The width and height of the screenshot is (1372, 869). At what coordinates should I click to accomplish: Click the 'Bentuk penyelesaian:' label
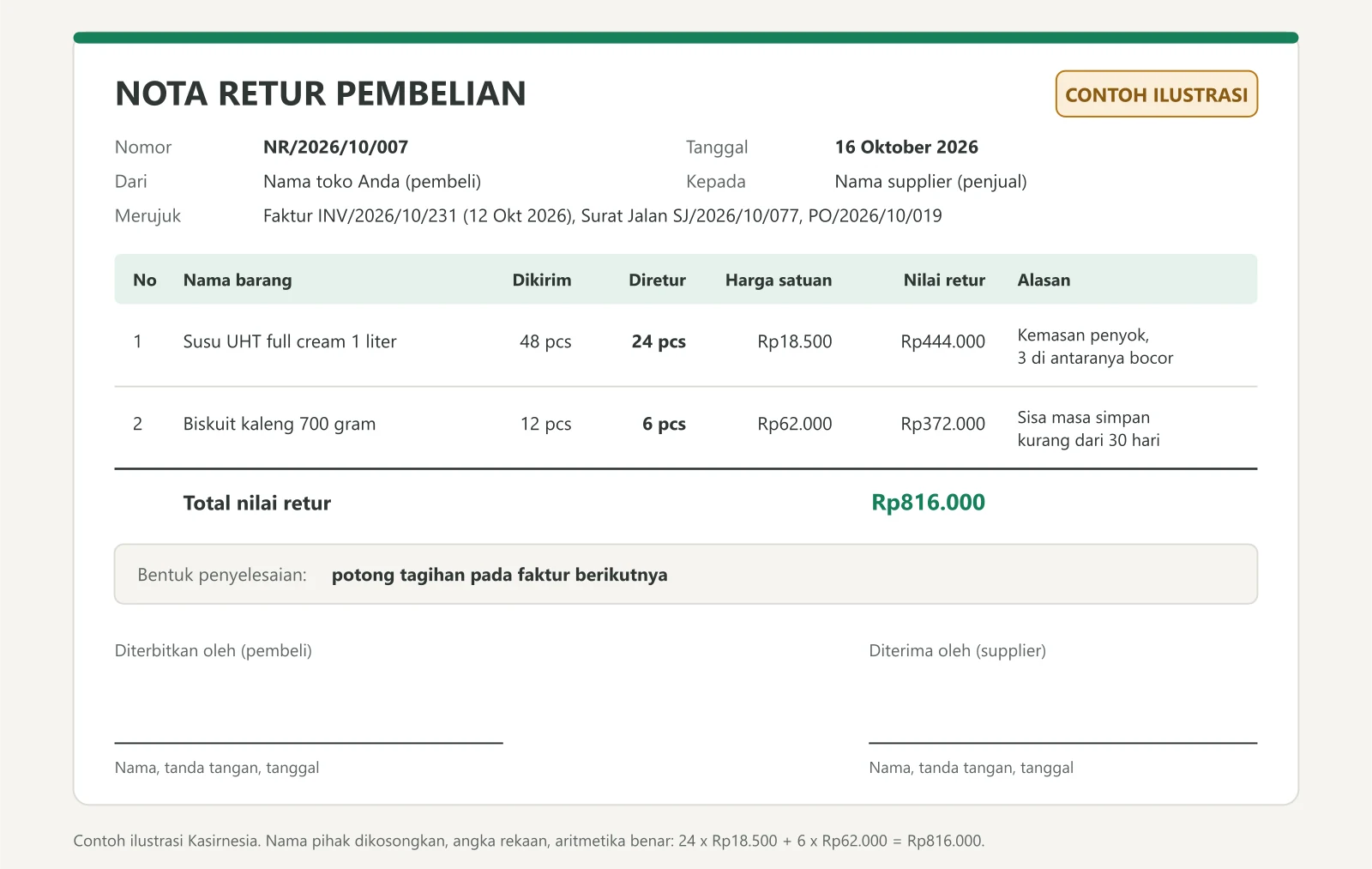(x=222, y=575)
